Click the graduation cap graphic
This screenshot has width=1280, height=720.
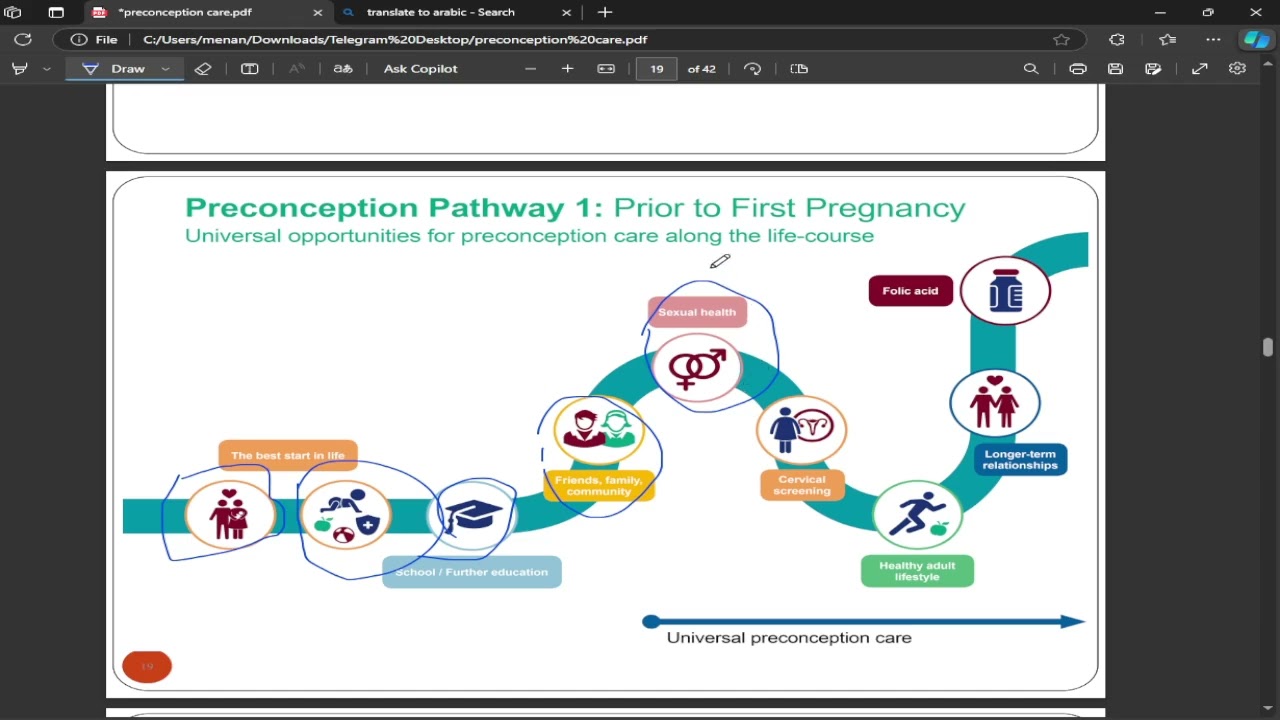pyautogui.click(x=472, y=516)
